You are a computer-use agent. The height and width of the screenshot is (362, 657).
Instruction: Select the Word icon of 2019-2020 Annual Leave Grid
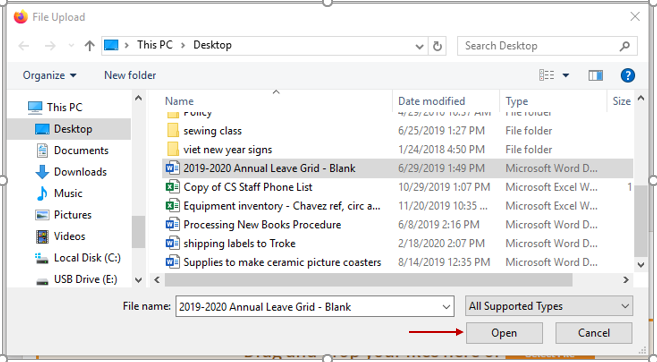click(173, 168)
